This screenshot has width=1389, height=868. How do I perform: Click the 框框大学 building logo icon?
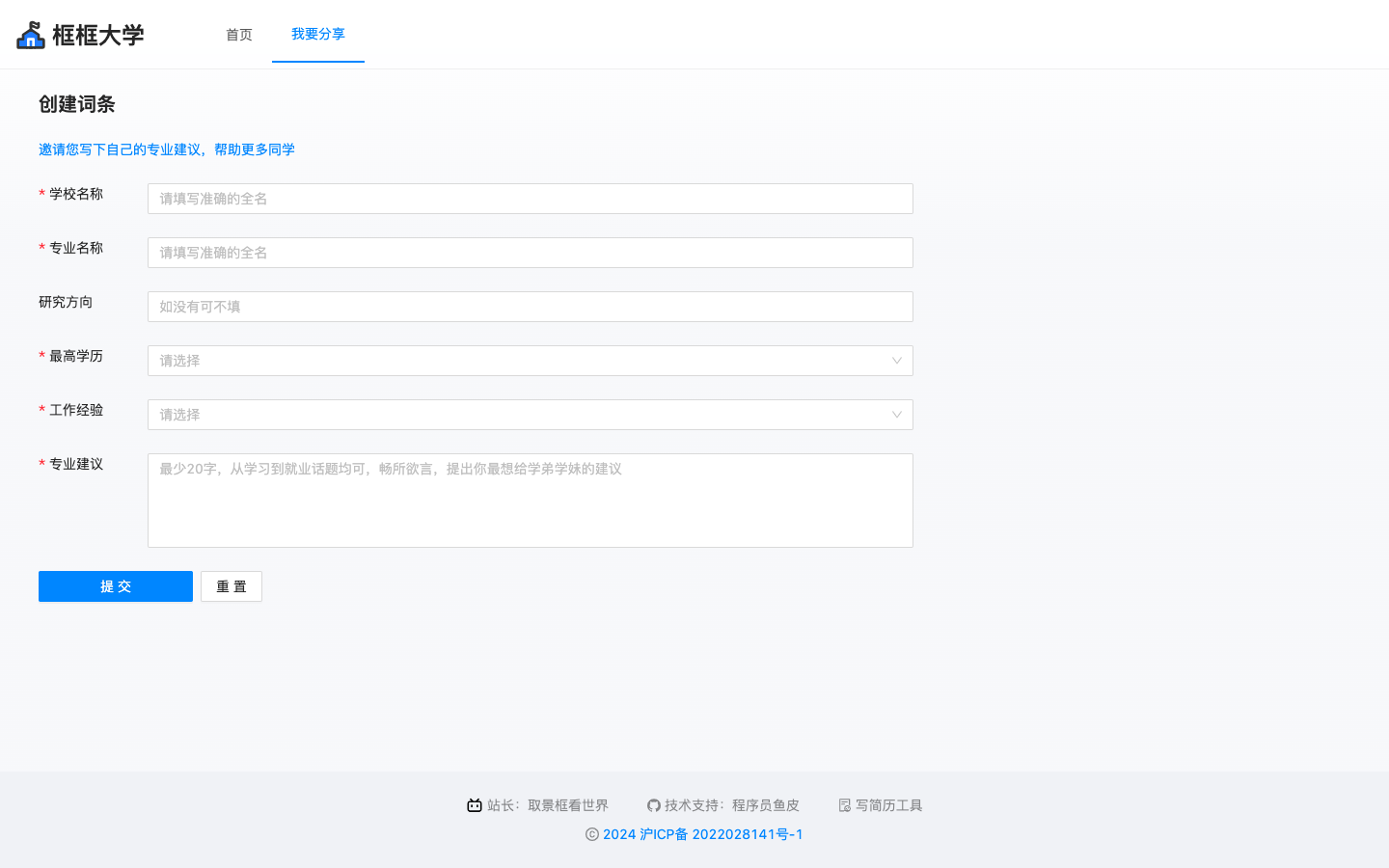[x=30, y=34]
